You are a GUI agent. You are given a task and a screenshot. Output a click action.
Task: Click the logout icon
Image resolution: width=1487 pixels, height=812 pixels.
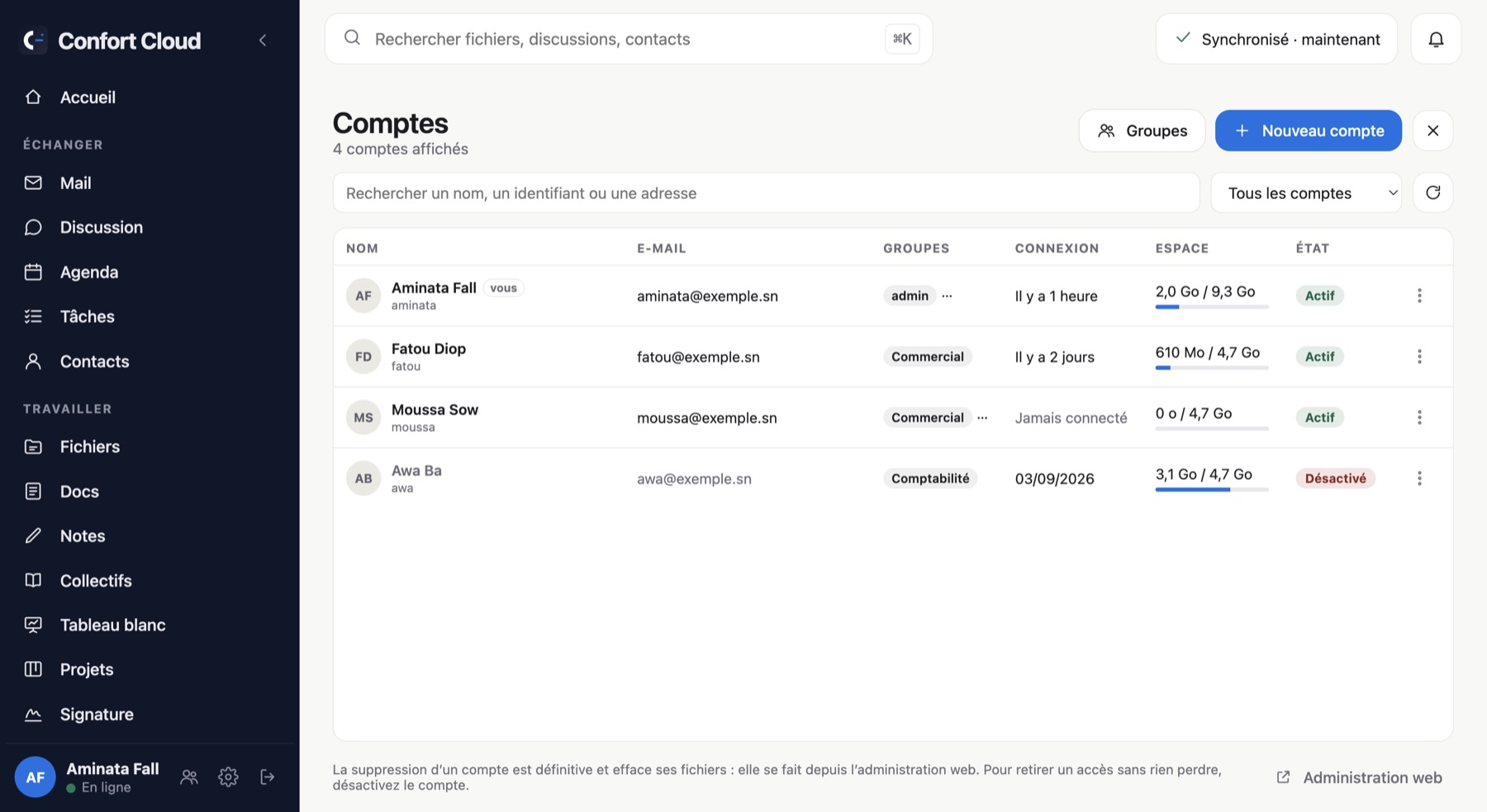[267, 776]
